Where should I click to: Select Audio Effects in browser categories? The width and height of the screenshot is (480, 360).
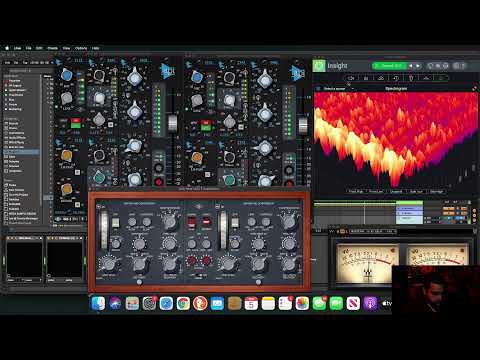pyautogui.click(x=17, y=137)
